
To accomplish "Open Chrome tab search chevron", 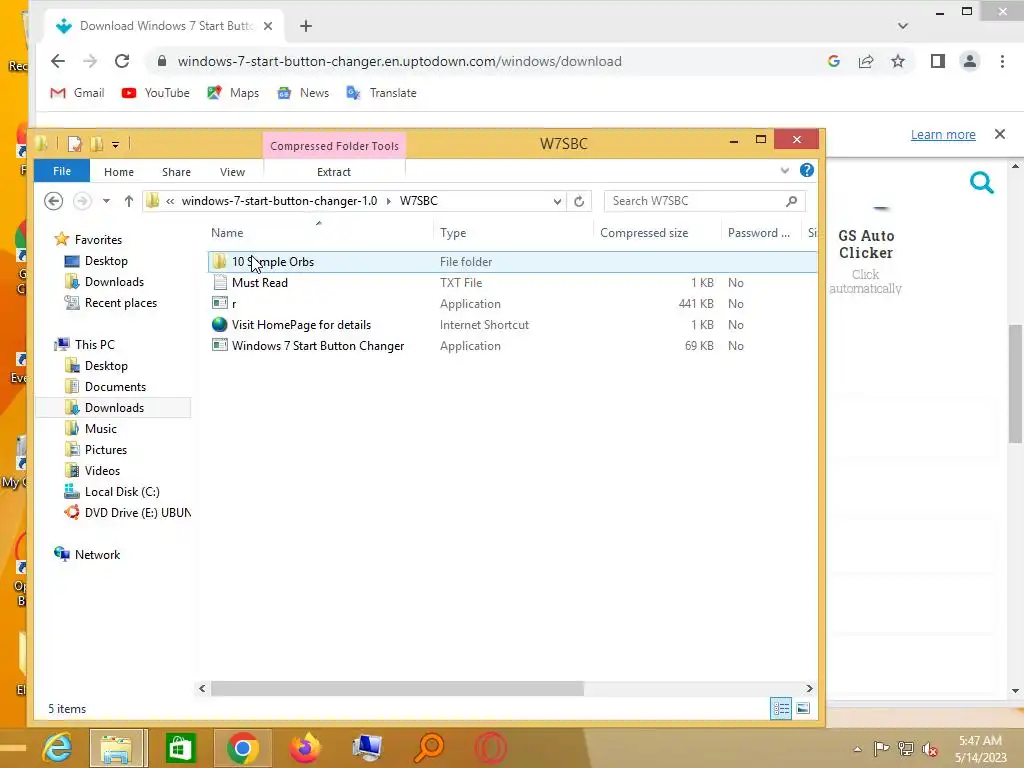I will click(x=903, y=26).
